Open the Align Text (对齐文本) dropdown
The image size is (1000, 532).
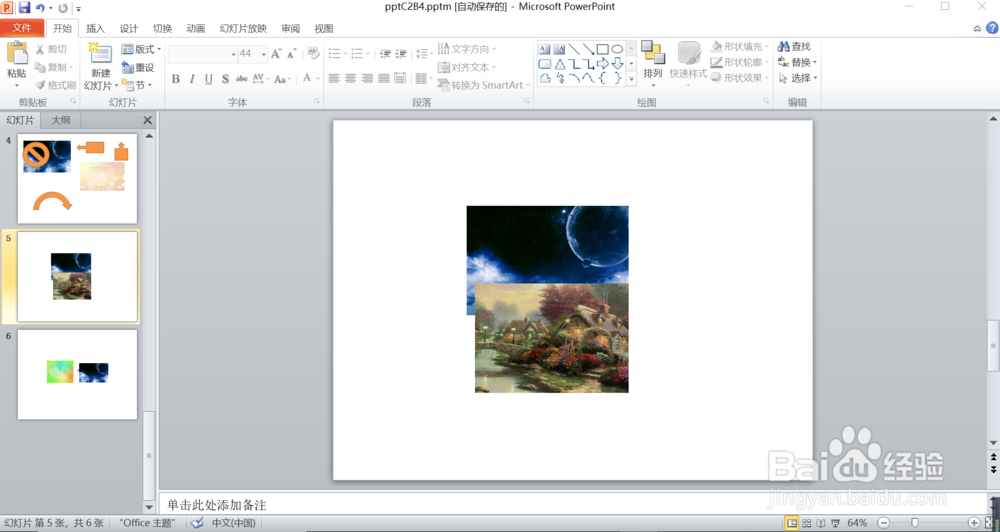coord(467,67)
